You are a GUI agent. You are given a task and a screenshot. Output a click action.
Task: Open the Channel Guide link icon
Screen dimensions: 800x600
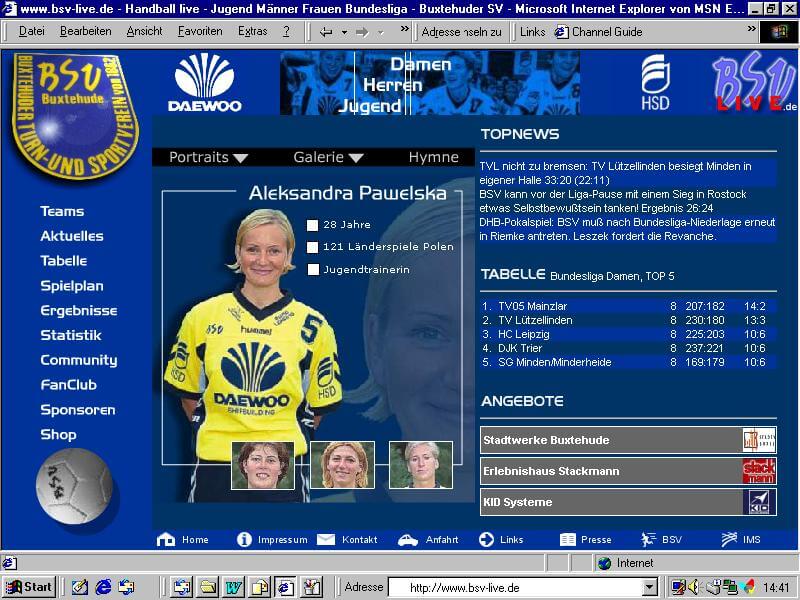coord(561,32)
